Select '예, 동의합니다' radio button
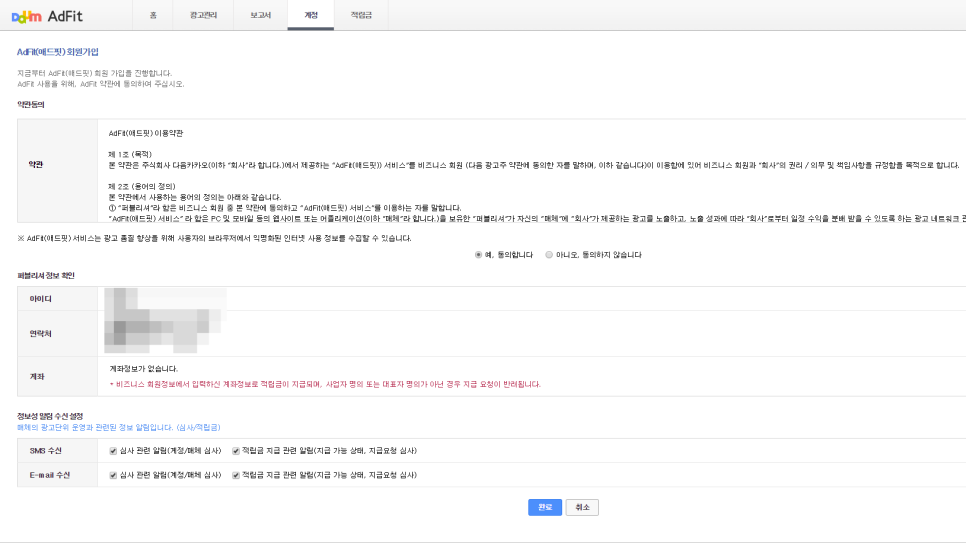 [478, 255]
